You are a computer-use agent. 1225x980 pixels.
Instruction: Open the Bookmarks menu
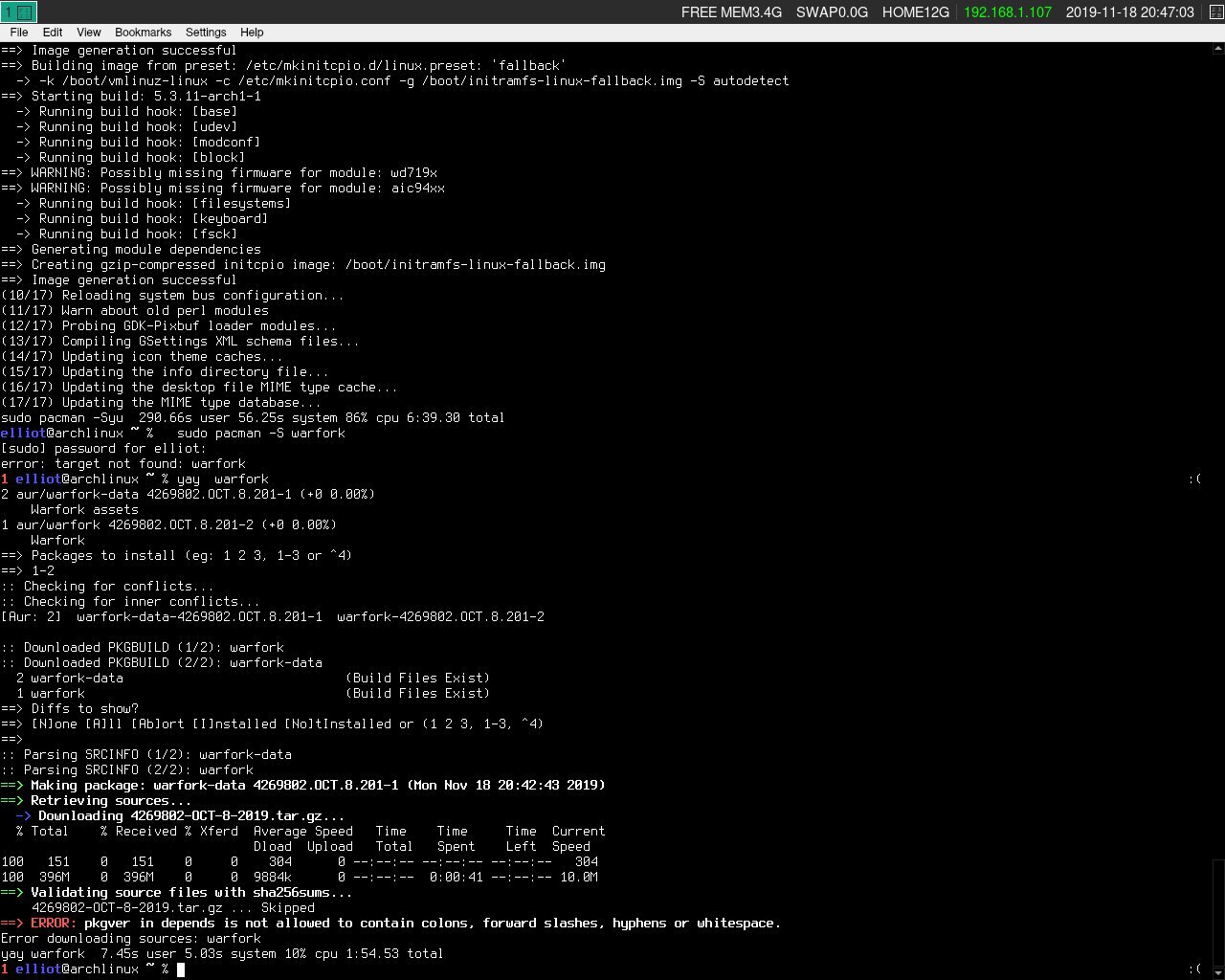(143, 32)
